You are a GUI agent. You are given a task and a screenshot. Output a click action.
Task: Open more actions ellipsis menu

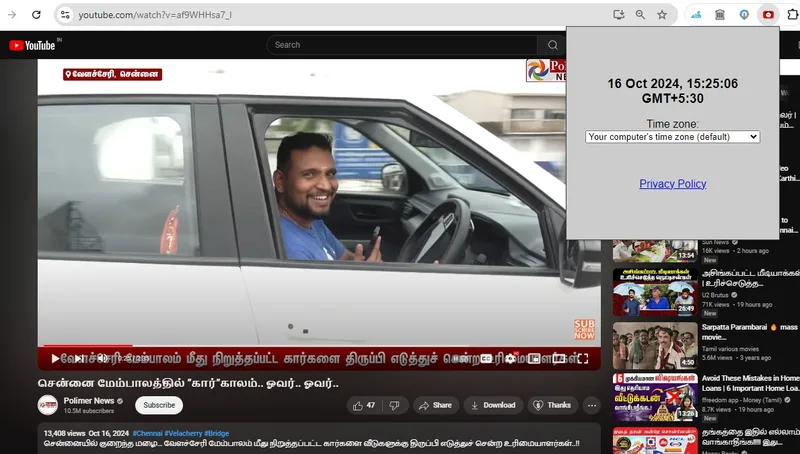pos(592,406)
